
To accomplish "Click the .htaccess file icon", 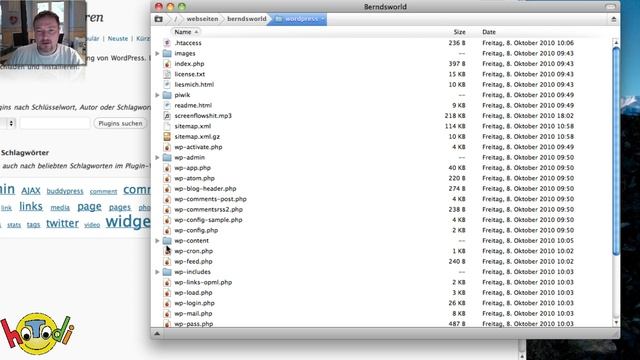I will [x=167, y=43].
